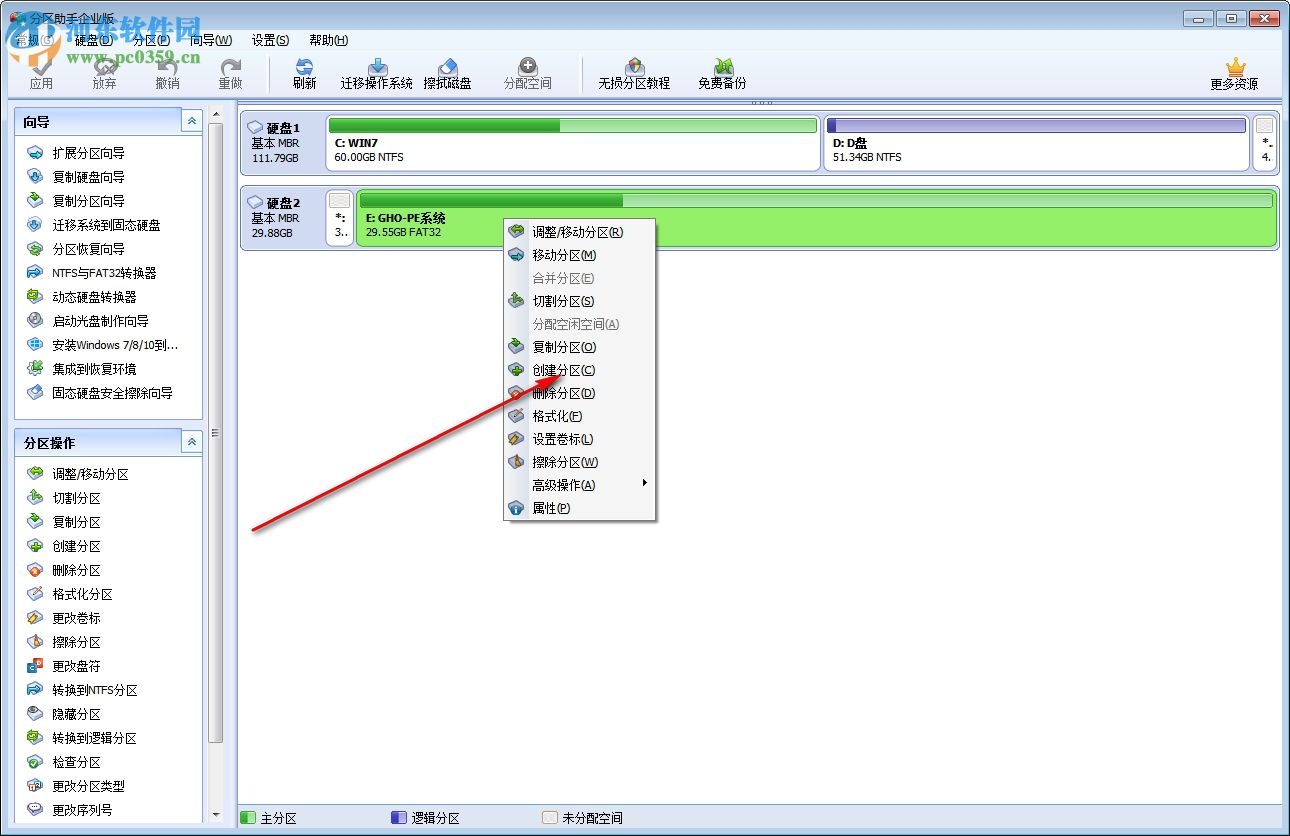This screenshot has height=836, width=1290.
Task: Collapse the 分区操作 panel with its chevron
Action: 191,442
